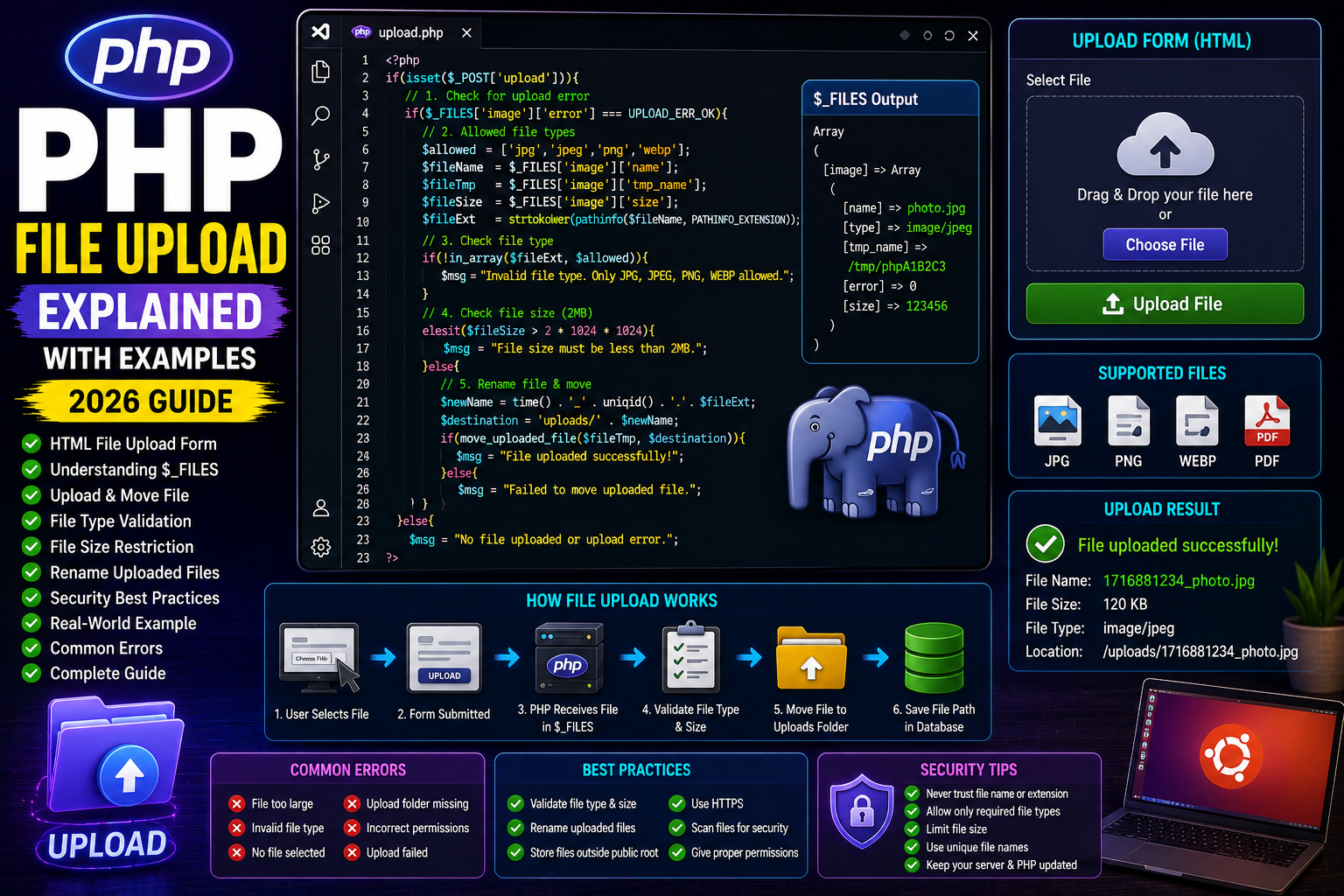Select the JPG file type icon

coord(1057,421)
